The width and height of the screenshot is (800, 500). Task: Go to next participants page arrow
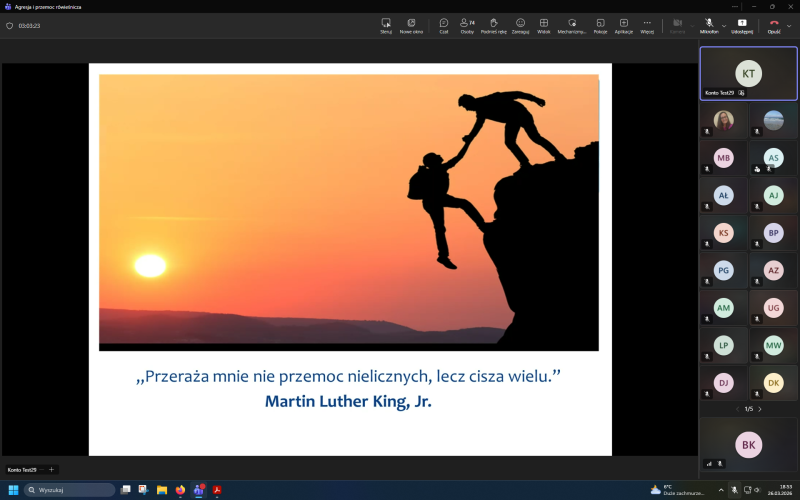coord(760,409)
